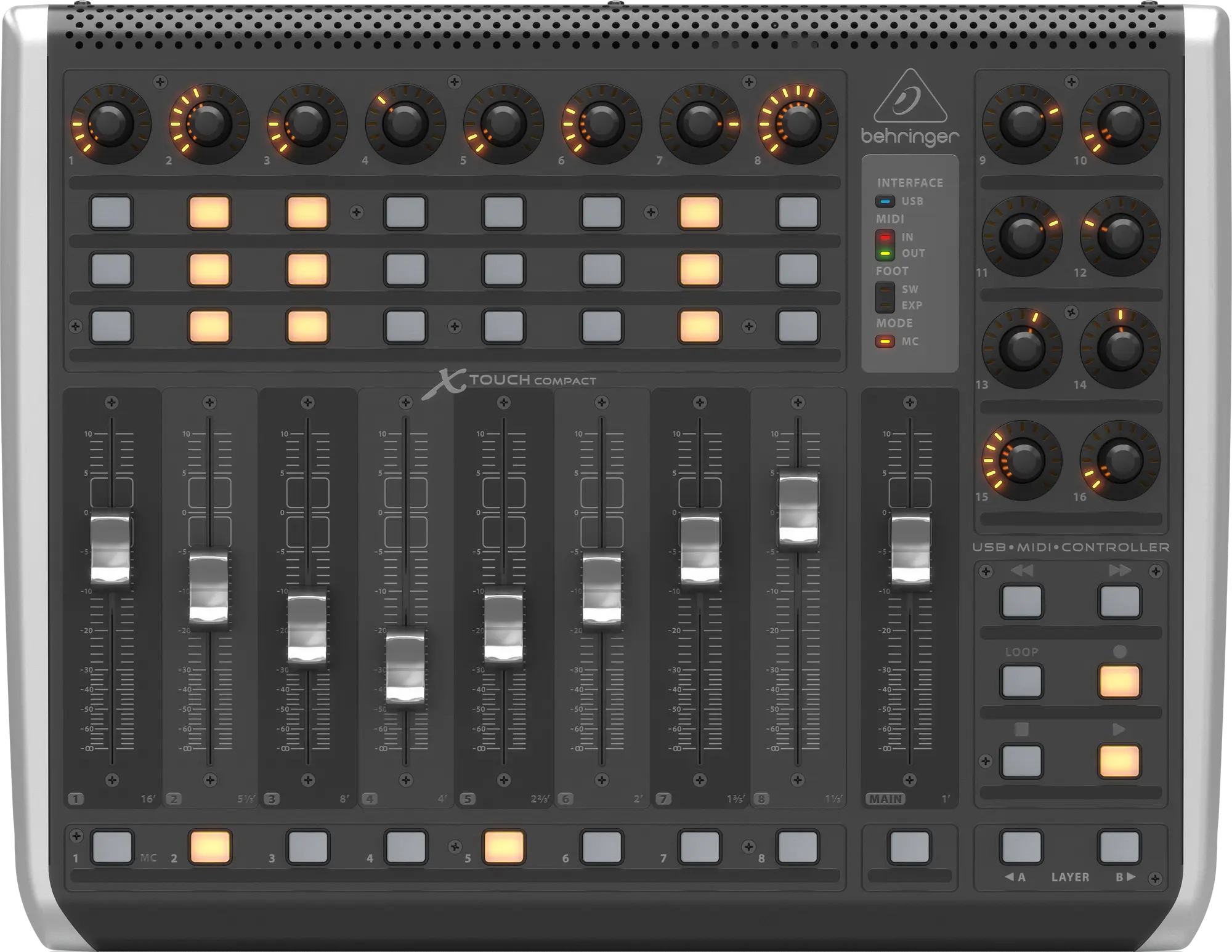
Task: Click the "USB•MIDI•CONTROLLER" label
Action: (x=1071, y=547)
